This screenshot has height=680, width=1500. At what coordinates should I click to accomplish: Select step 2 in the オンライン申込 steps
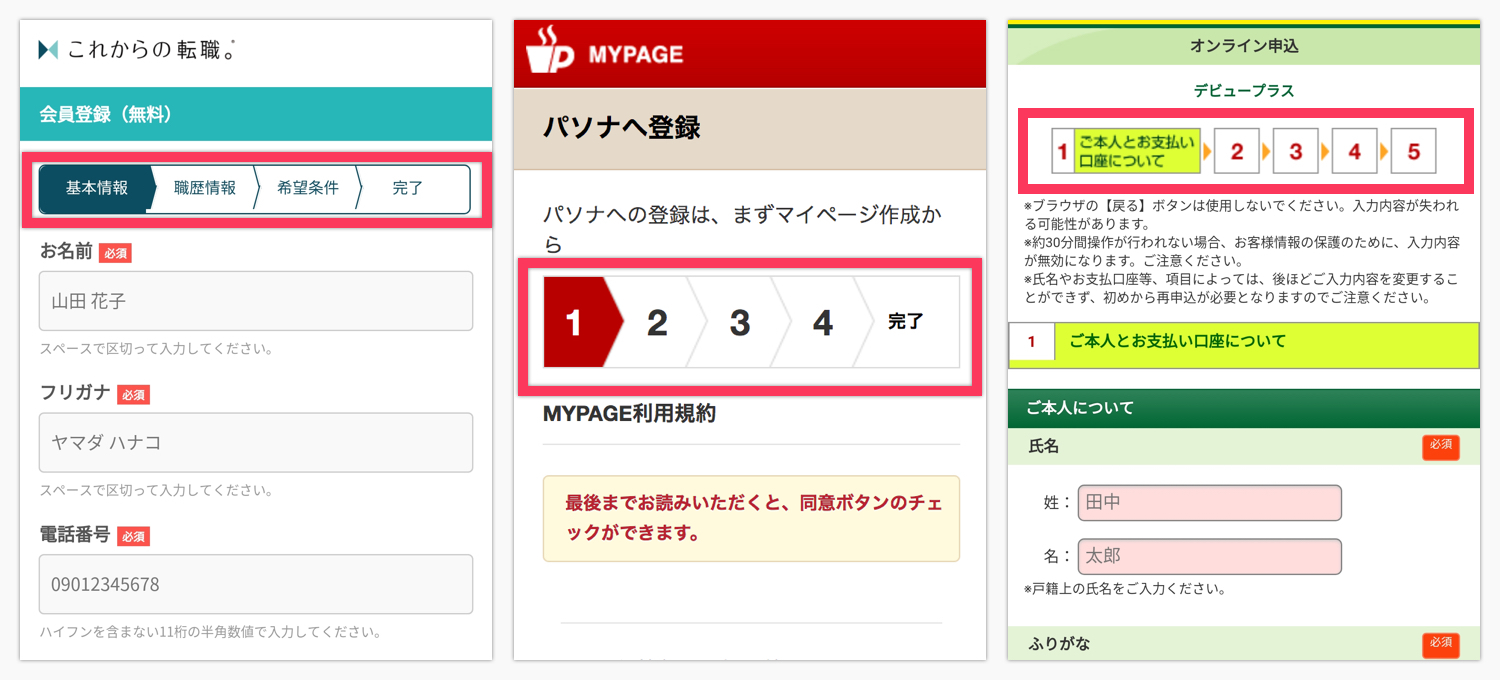pyautogui.click(x=1237, y=152)
